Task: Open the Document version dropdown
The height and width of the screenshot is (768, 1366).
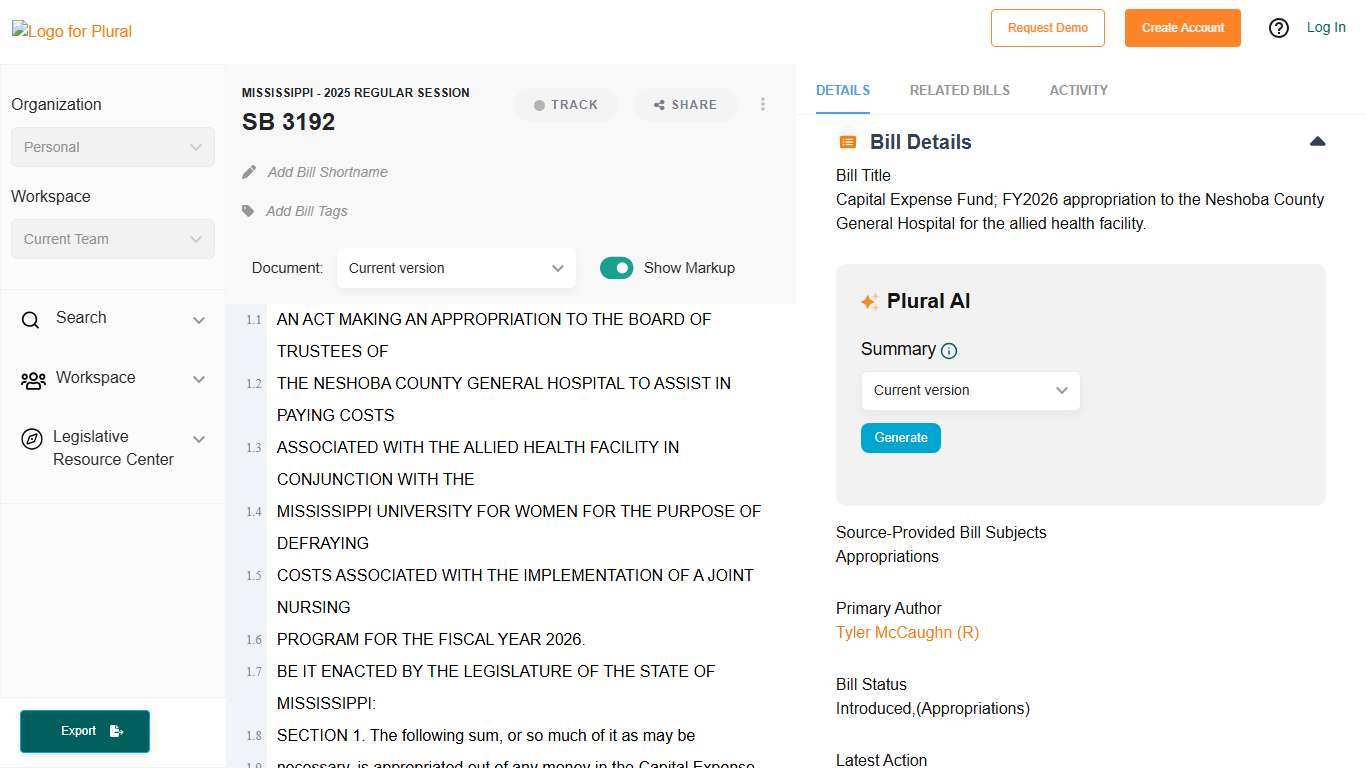Action: pos(456,268)
